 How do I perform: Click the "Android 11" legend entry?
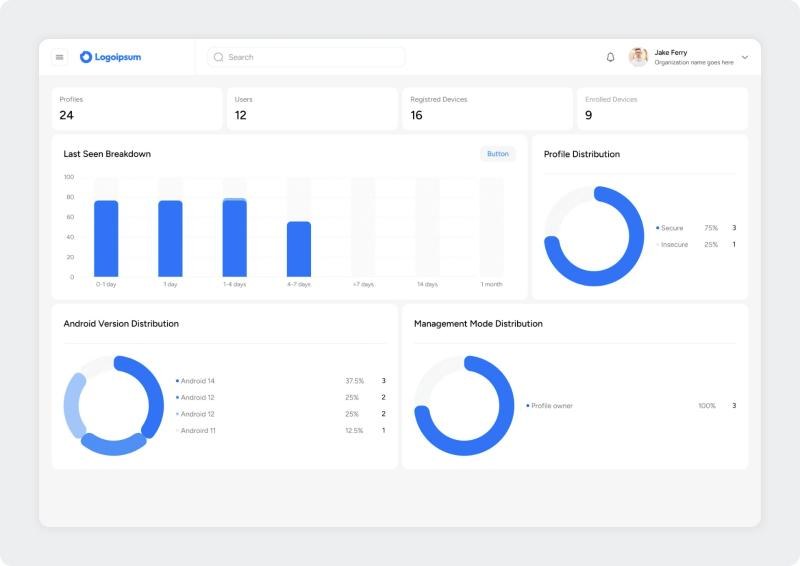196,430
